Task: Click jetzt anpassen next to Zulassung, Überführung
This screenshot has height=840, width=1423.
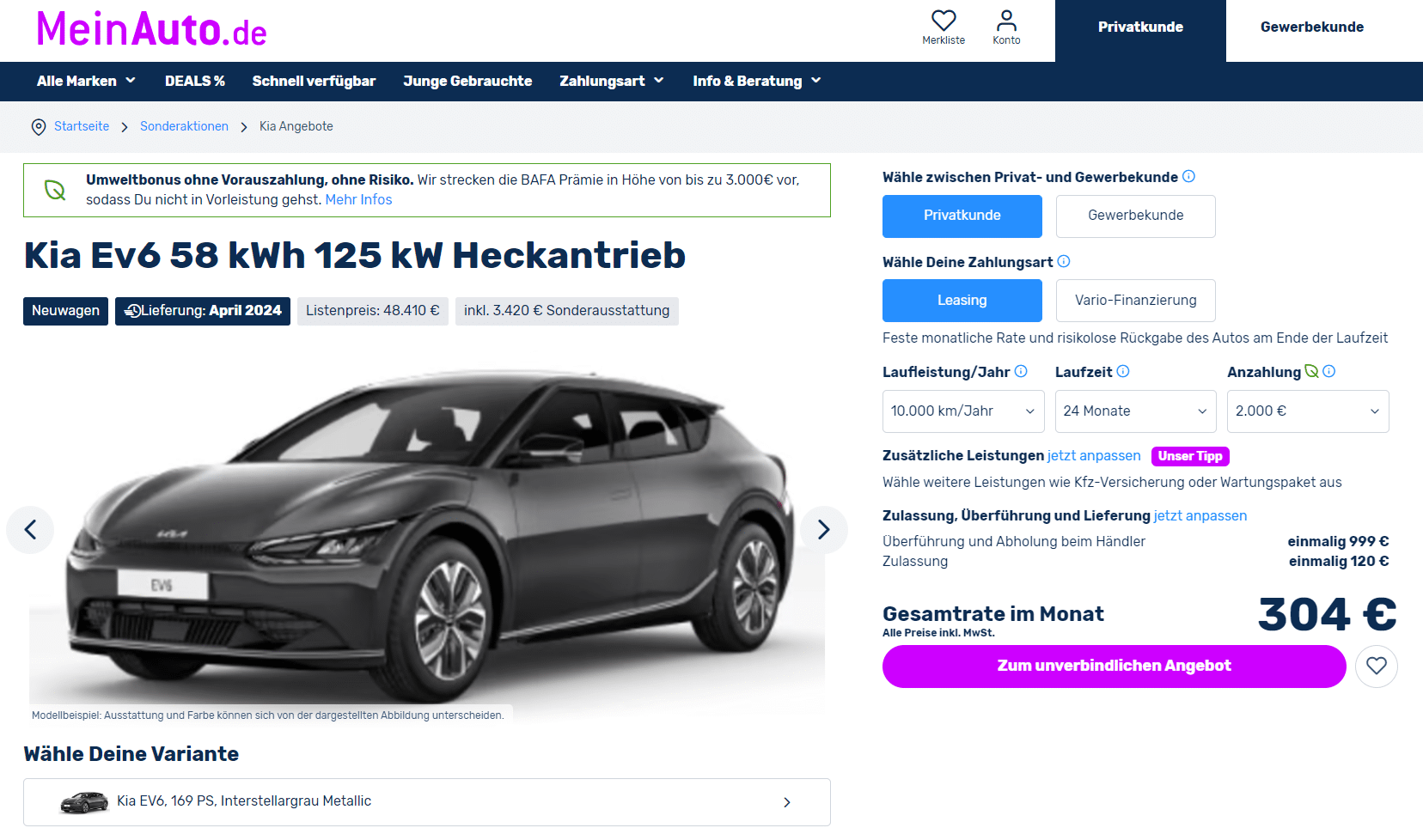Action: 1200,515
